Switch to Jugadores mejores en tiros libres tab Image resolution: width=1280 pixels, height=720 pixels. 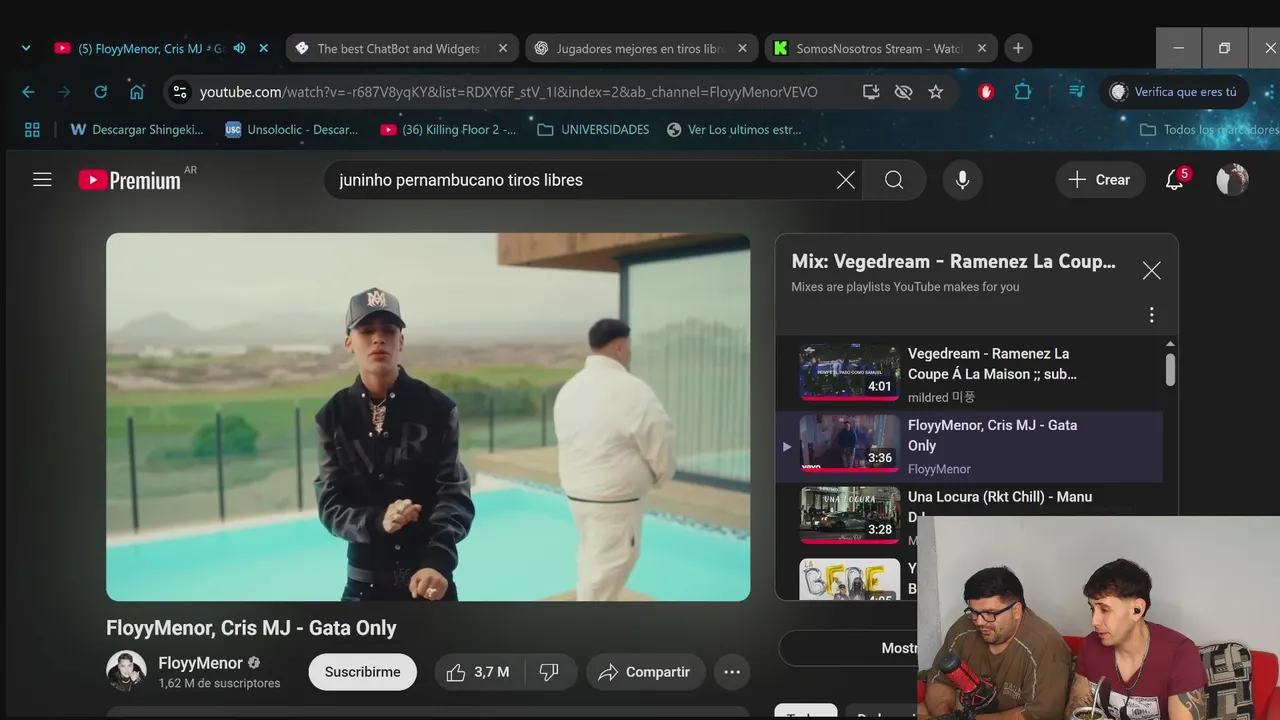640,48
